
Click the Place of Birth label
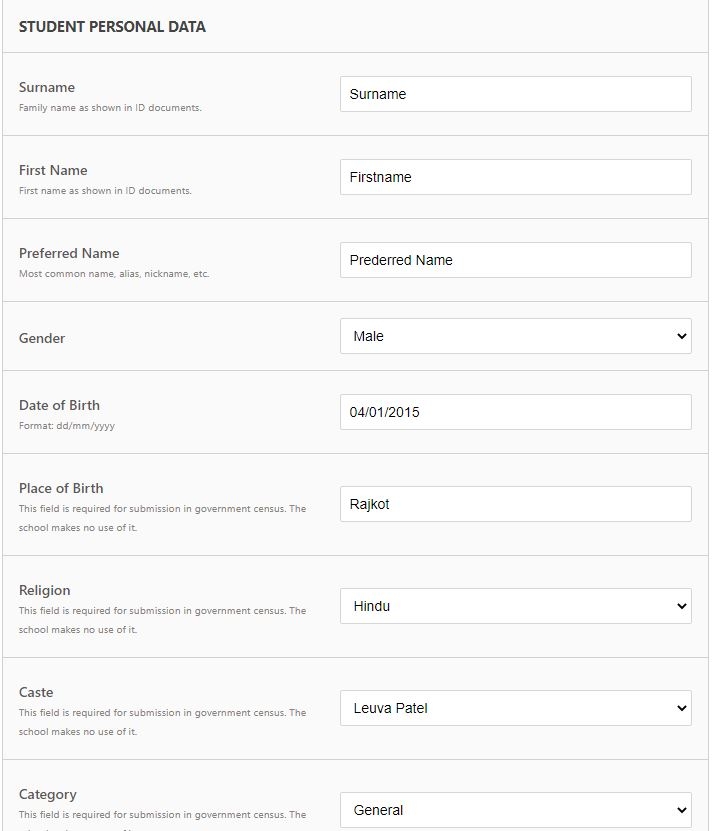pyautogui.click(x=61, y=488)
